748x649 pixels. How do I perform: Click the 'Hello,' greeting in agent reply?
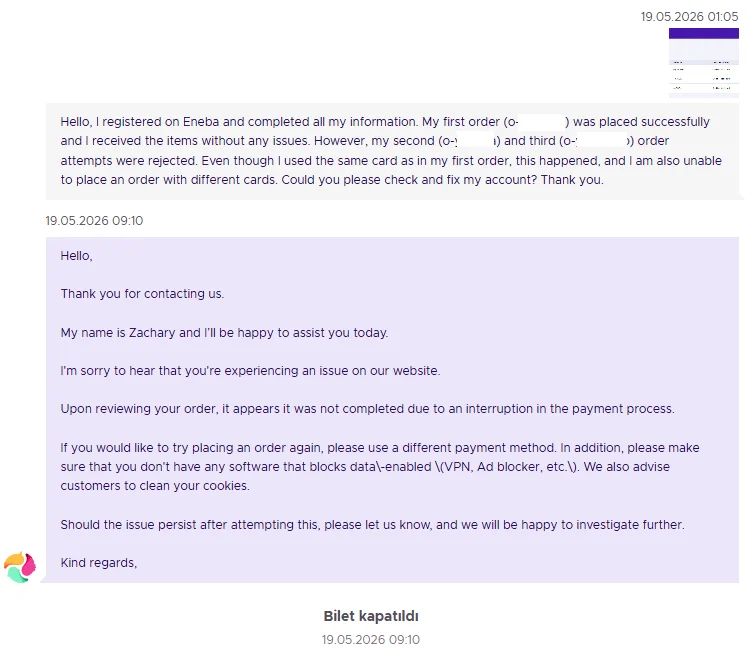click(76, 256)
